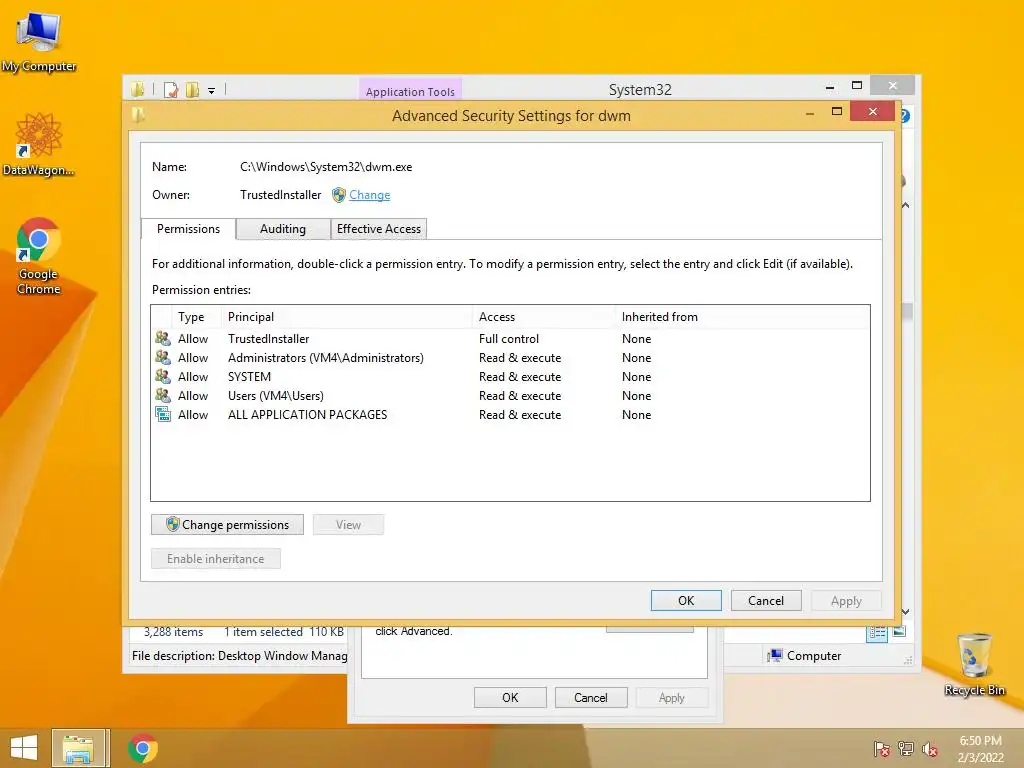Click the Enable inheritance button
Screen dimensions: 1024x768
click(x=216, y=558)
